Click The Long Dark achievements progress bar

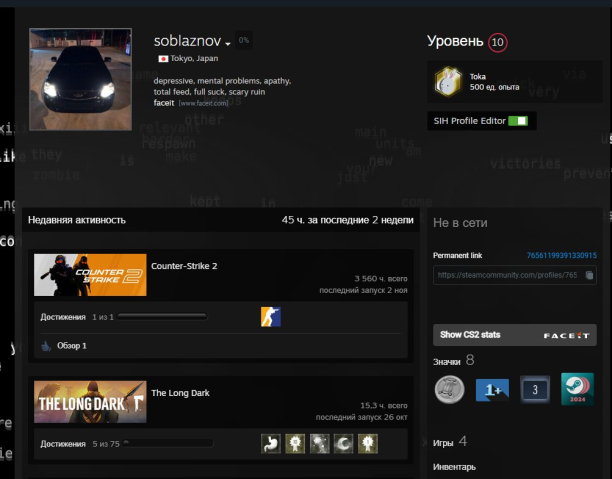pos(167,443)
